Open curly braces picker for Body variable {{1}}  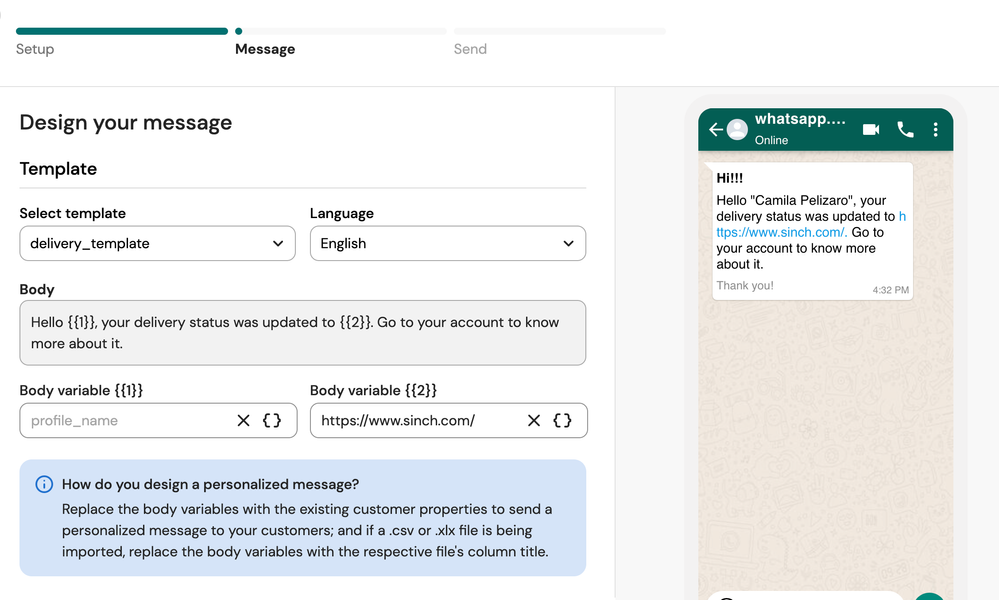coord(272,421)
